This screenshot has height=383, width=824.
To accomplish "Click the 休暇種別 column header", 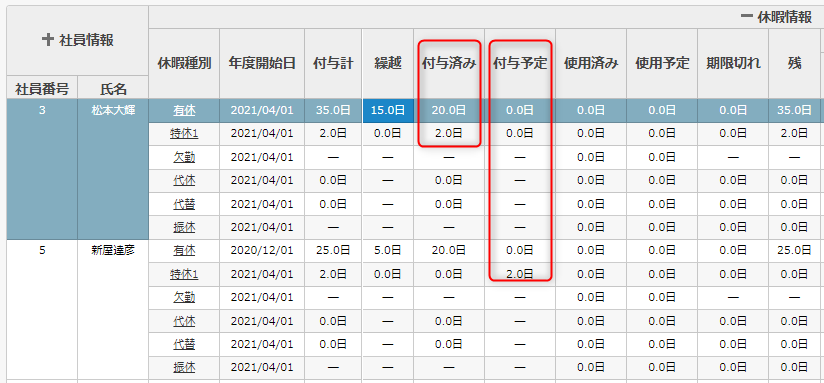I will [x=184, y=64].
